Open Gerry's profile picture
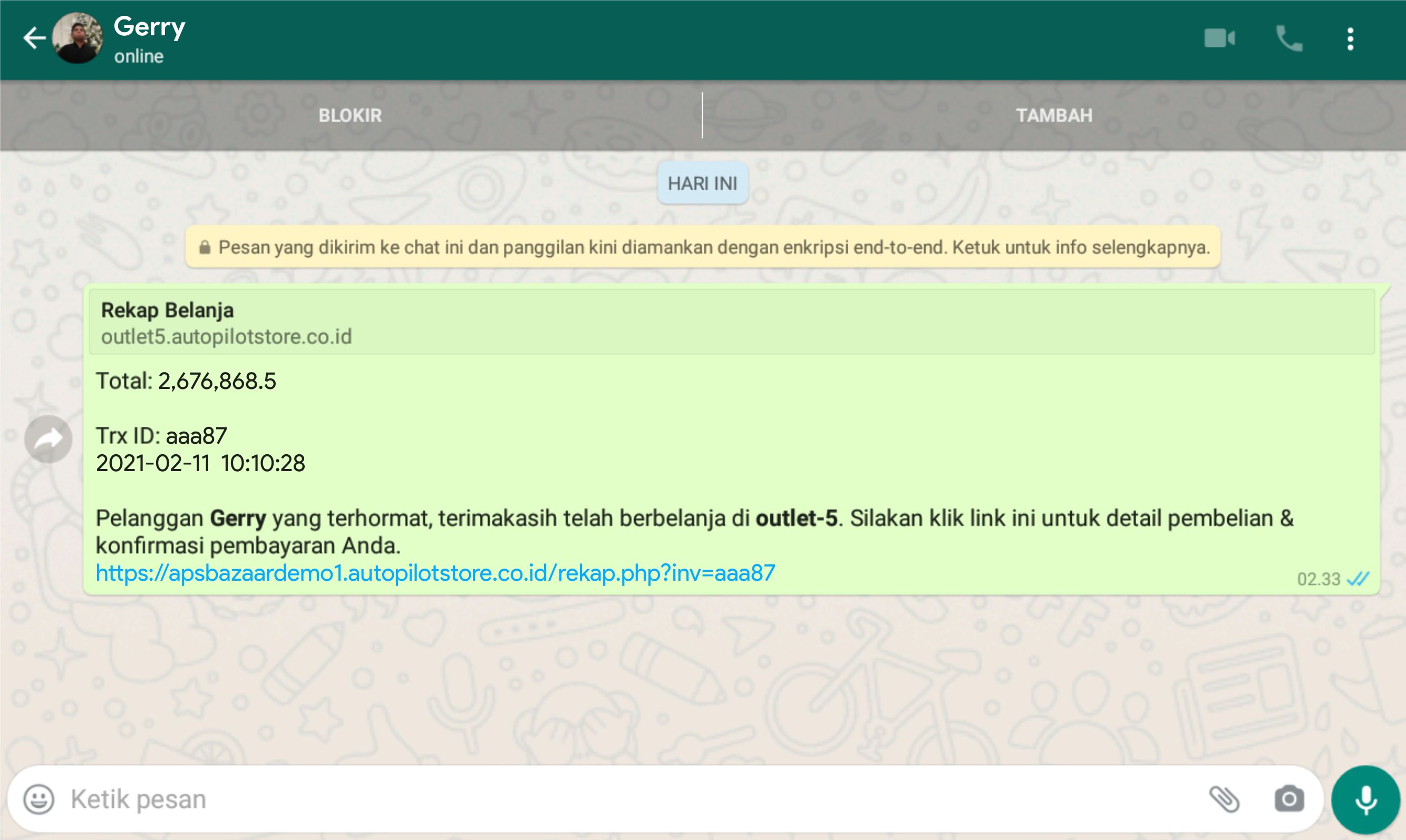Screen dimensions: 1406x840 point(77,38)
